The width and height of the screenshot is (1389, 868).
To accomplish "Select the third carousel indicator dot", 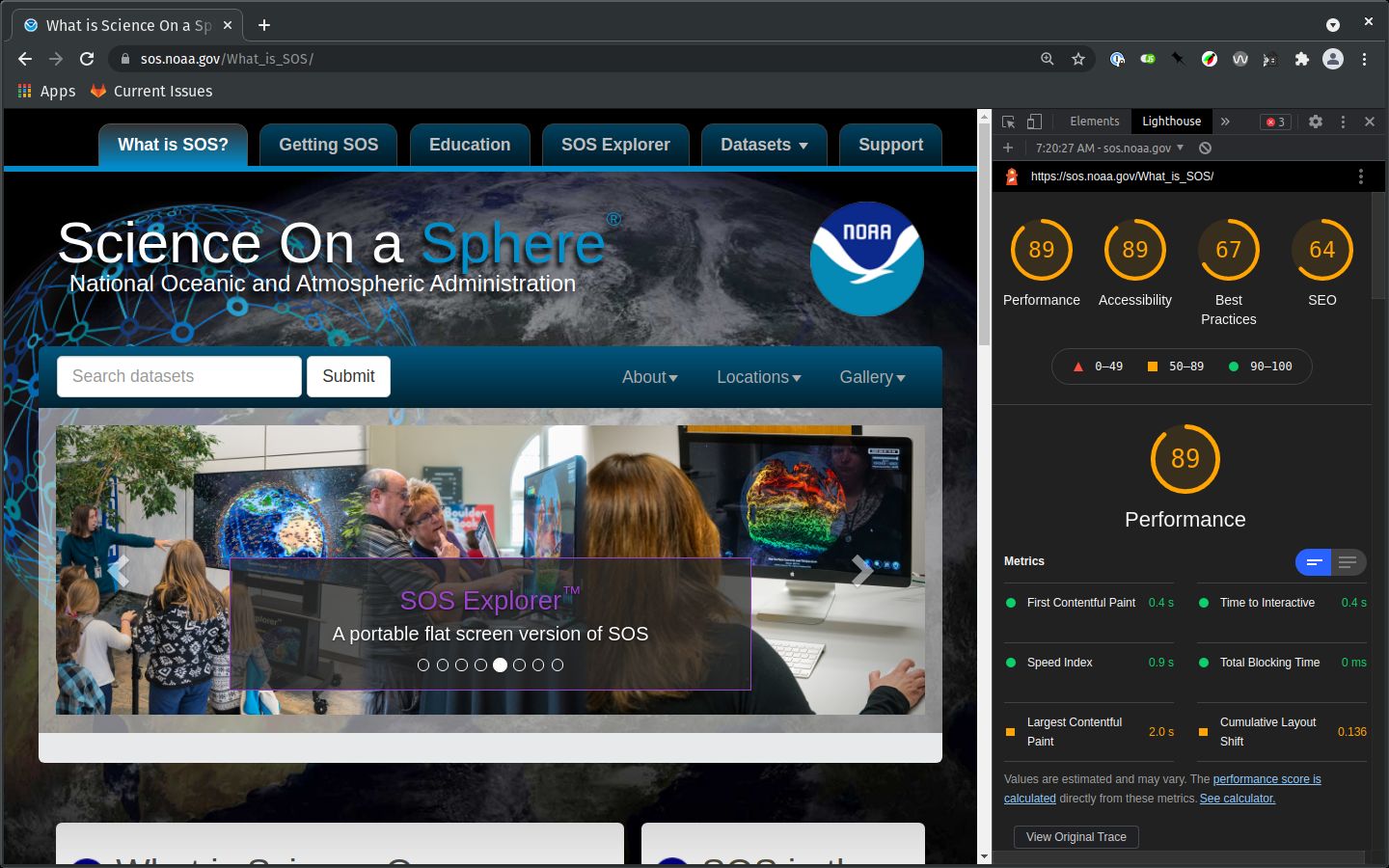I will (462, 665).
